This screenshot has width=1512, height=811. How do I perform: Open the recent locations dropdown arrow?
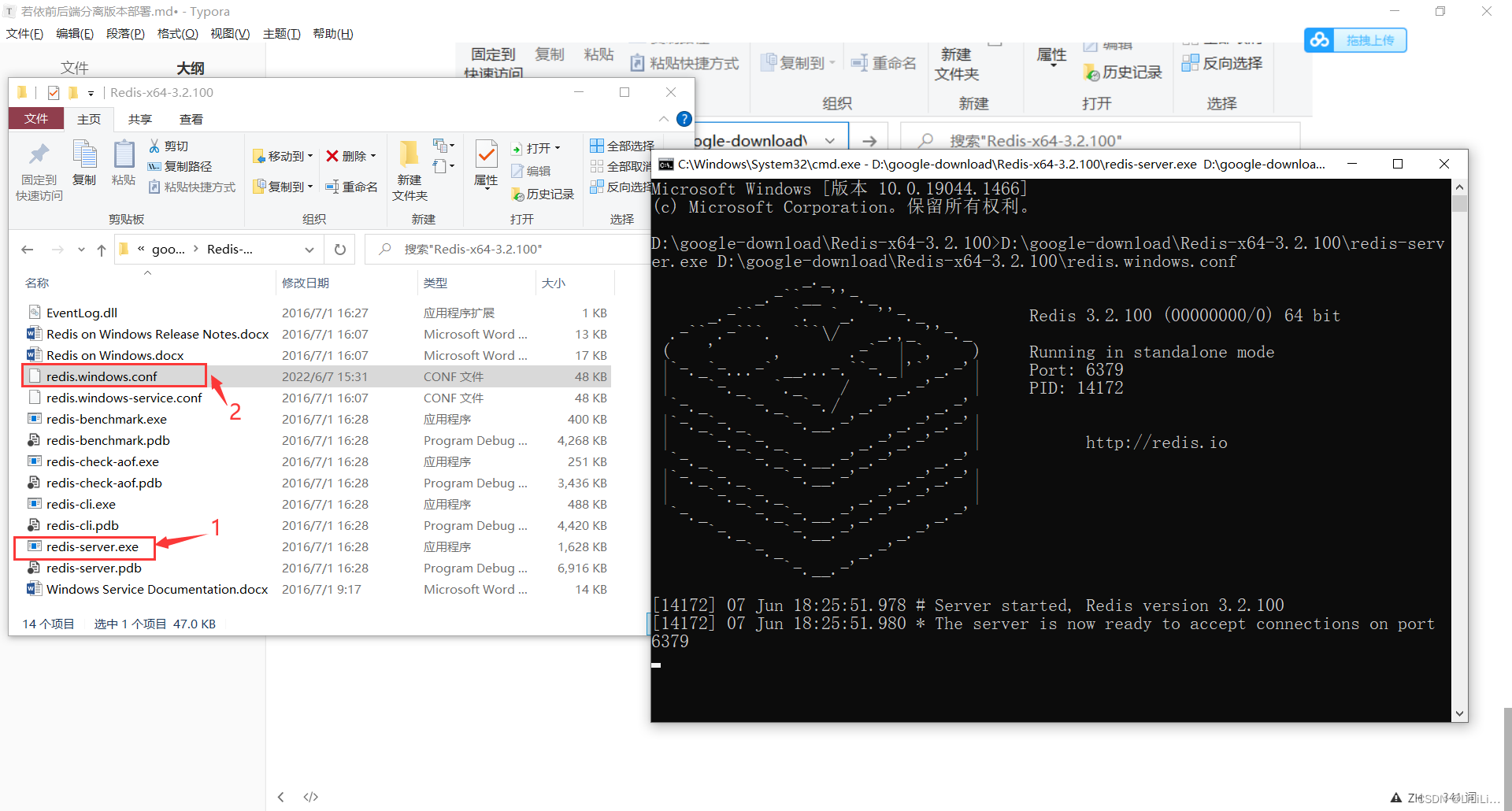81,250
